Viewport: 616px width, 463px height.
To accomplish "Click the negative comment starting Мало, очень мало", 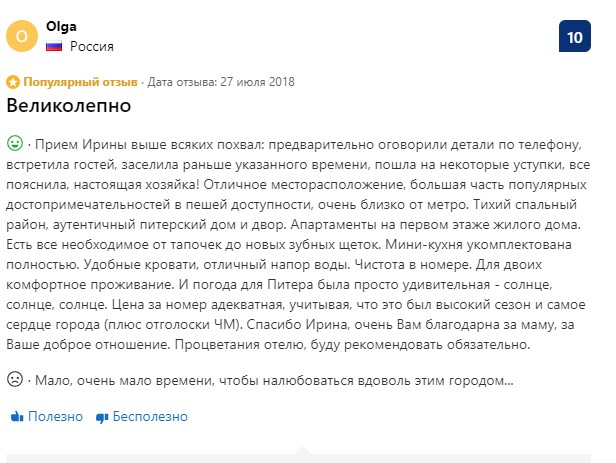I will coord(274,381).
